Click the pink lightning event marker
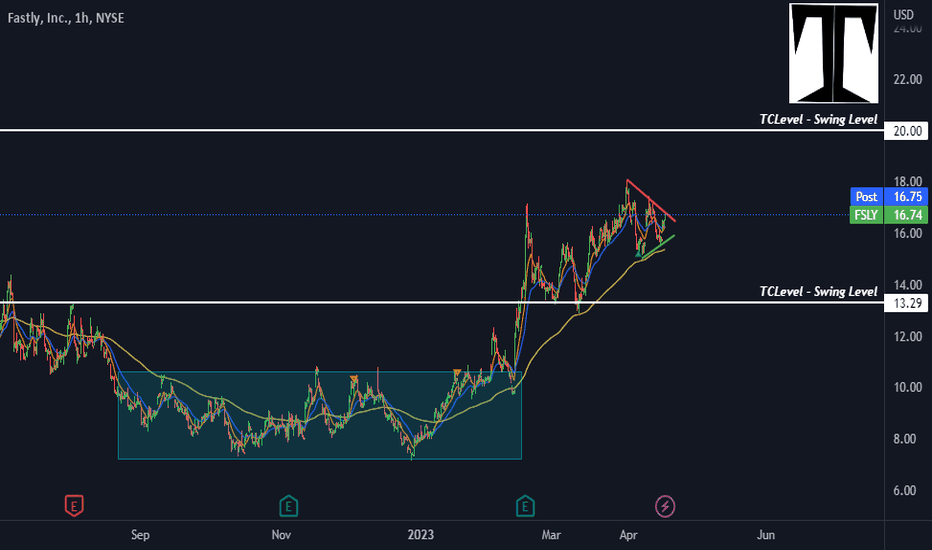This screenshot has width=932, height=550. click(665, 507)
